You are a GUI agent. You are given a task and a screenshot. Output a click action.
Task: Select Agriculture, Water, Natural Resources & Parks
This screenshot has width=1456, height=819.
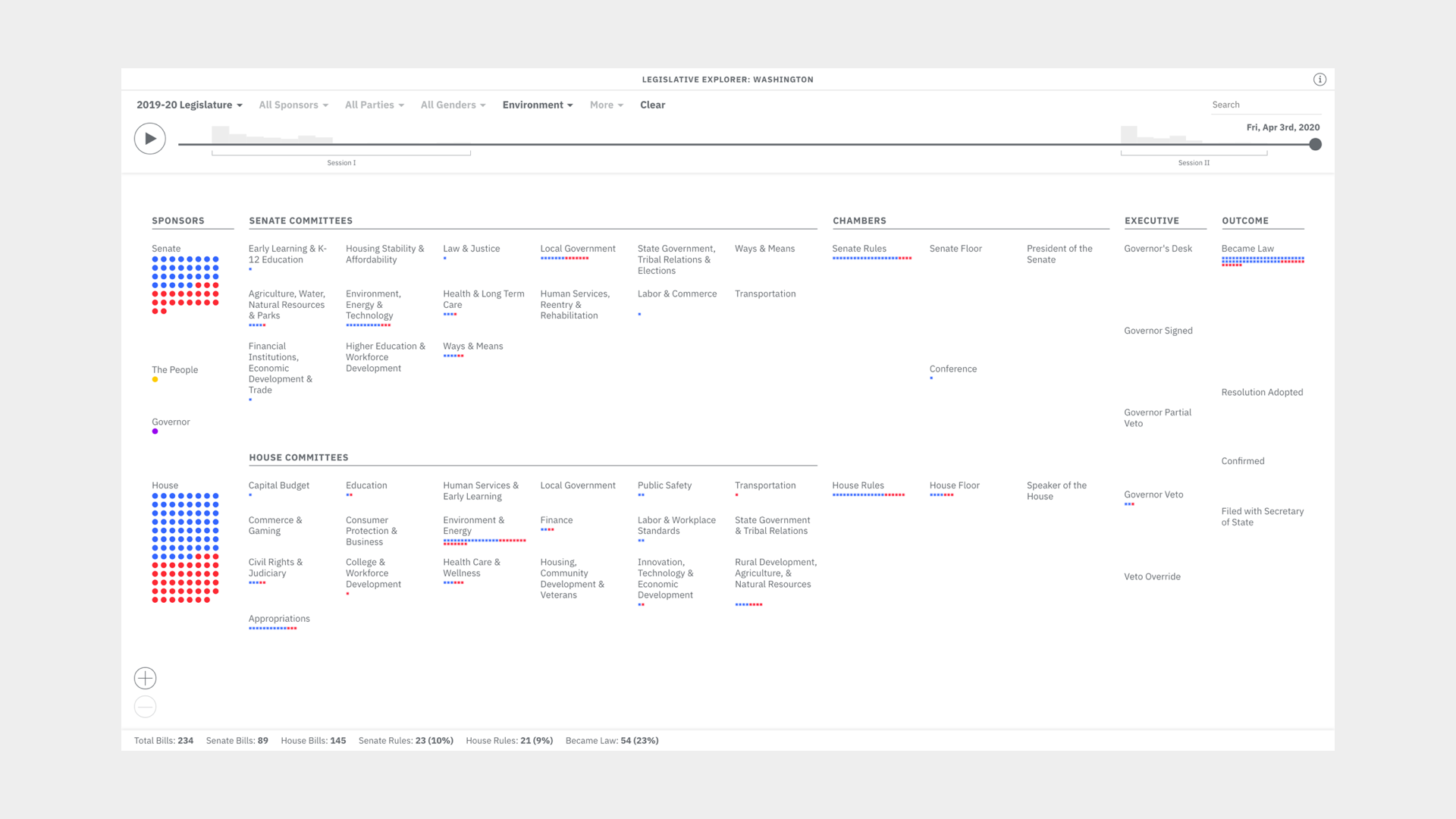pos(287,305)
